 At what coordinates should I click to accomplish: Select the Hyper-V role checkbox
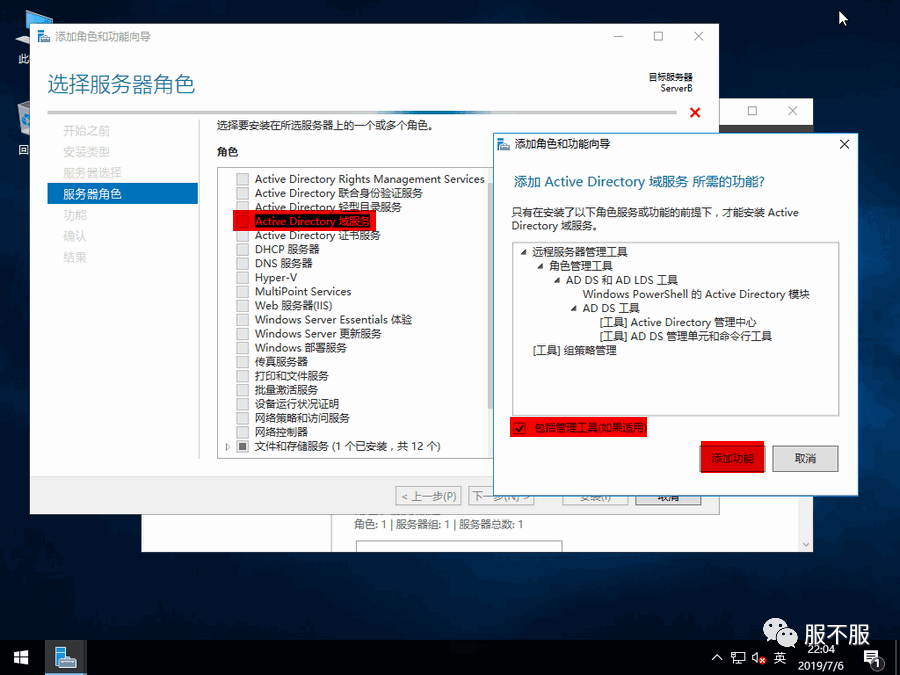(243, 277)
